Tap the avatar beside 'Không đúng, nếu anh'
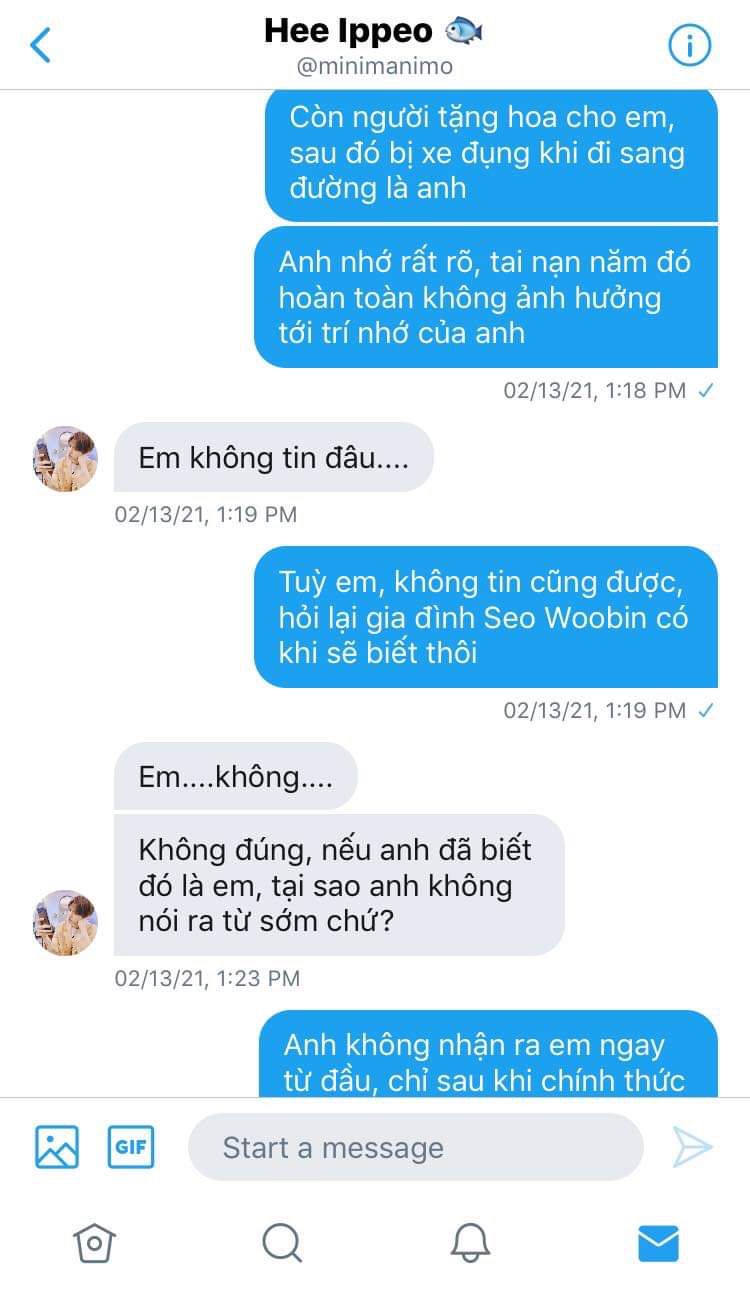Screen dimensions: 750x1295 tap(66, 923)
